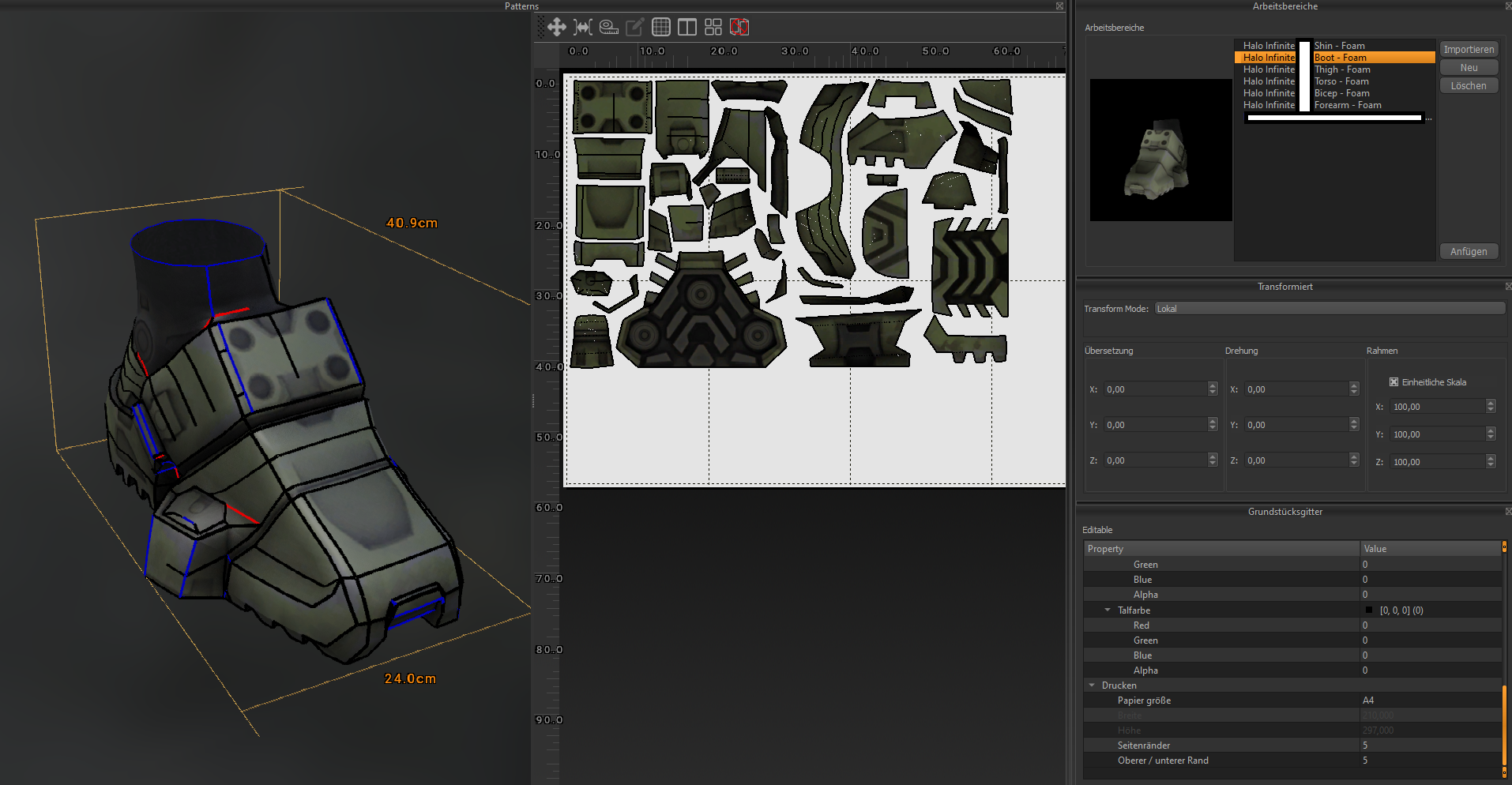Click the Drehung X spinner arrows
The height and width of the screenshot is (785, 1512).
[1354, 389]
